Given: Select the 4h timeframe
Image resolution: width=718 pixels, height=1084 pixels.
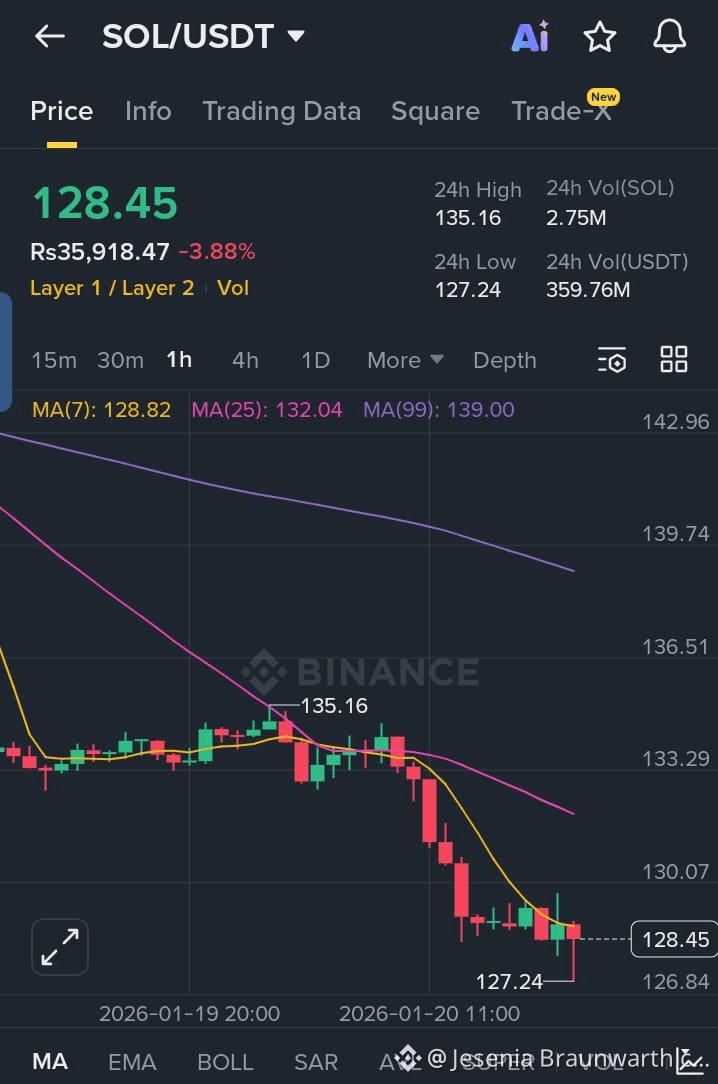Looking at the screenshot, I should point(245,360).
